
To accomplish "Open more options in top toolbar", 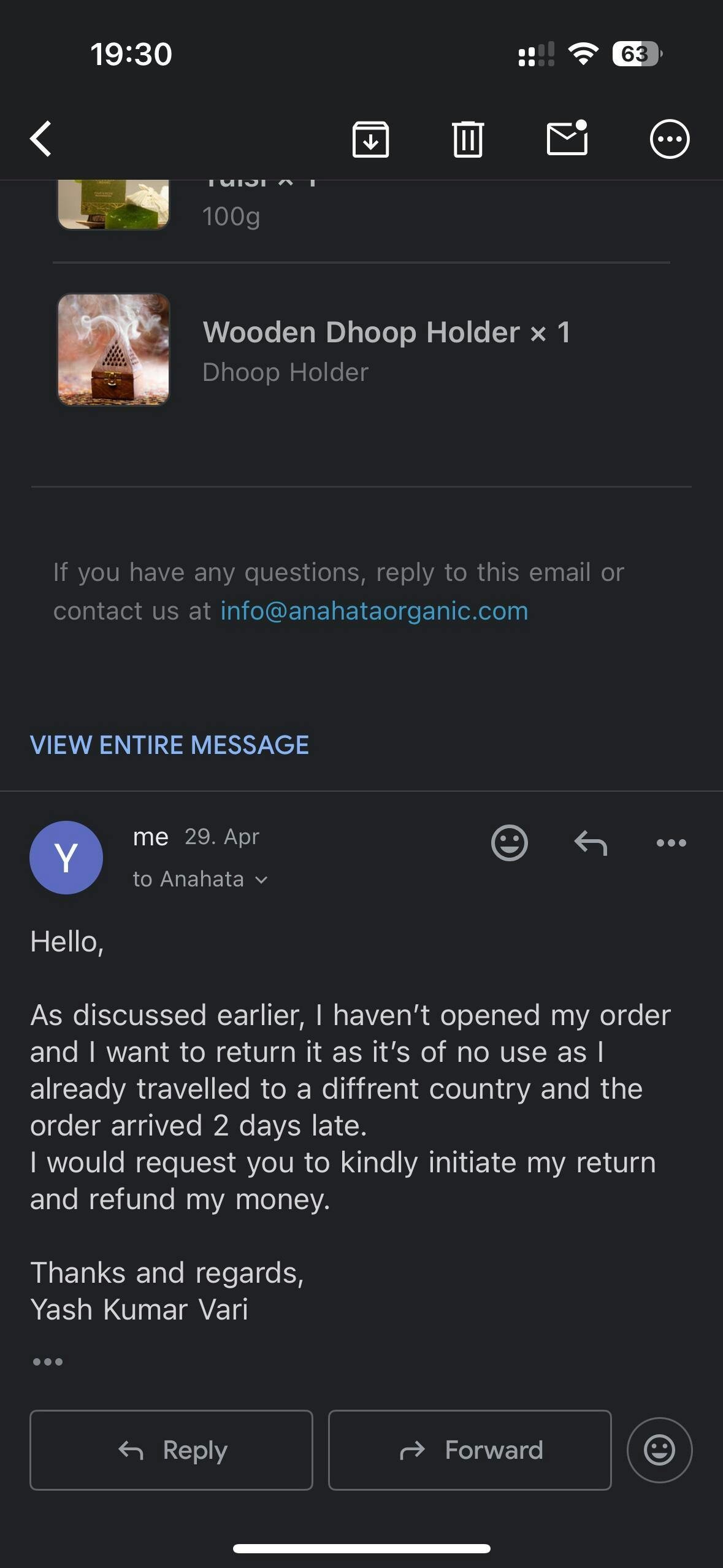I will pyautogui.click(x=669, y=139).
